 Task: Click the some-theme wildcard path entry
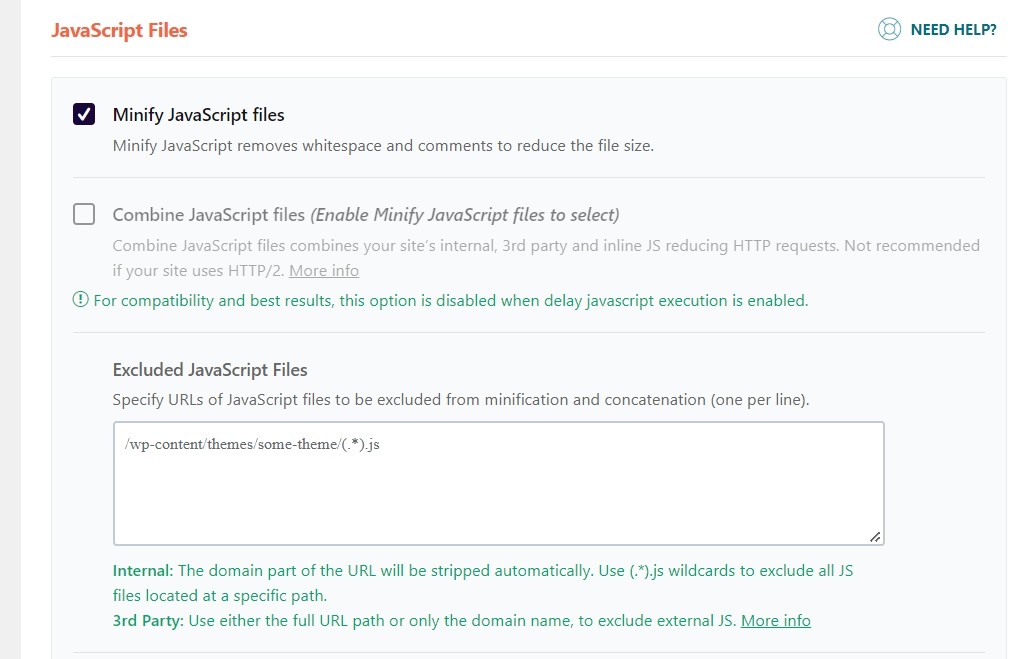pos(252,445)
